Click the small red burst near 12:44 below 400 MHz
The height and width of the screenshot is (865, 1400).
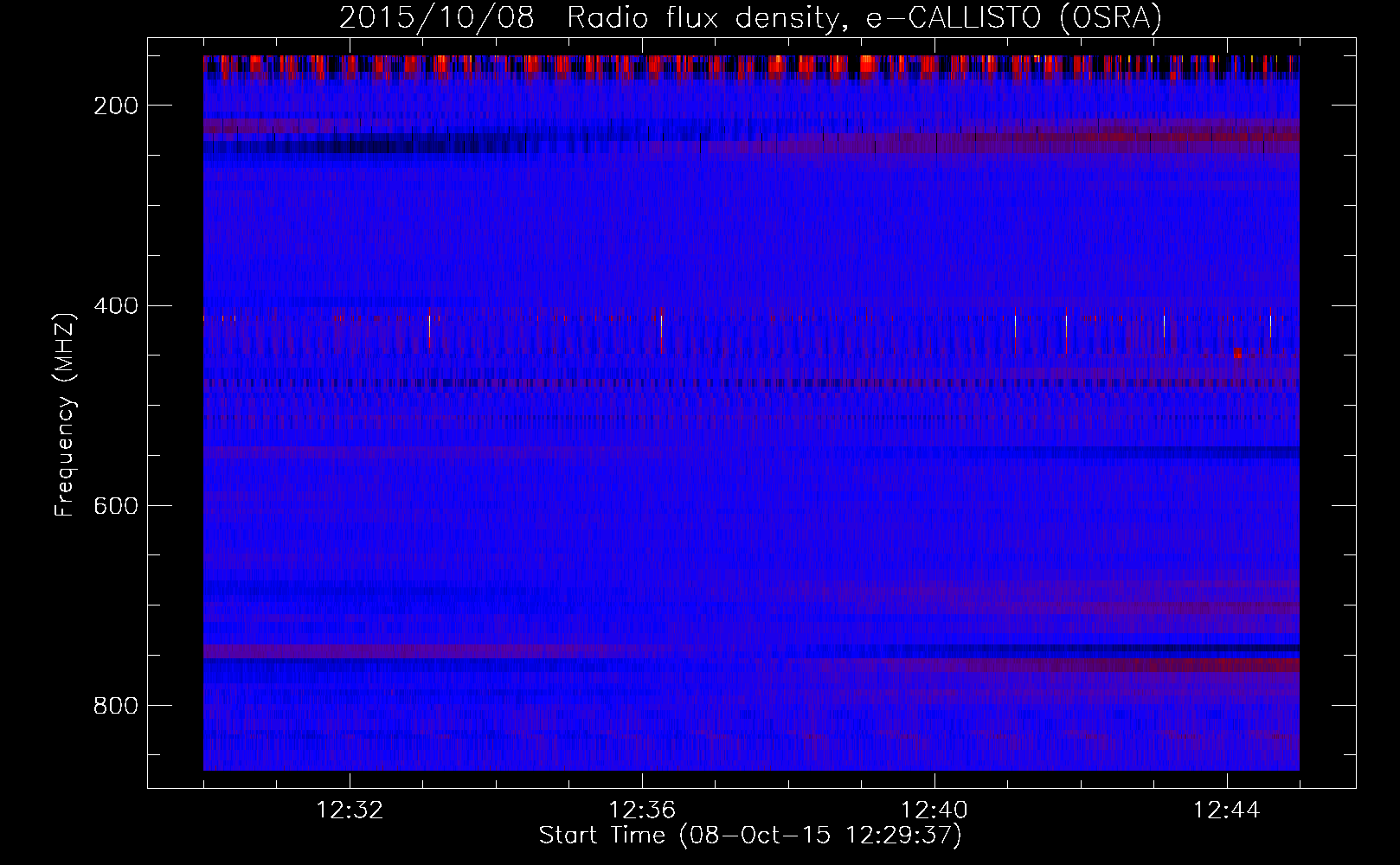[x=1238, y=352]
